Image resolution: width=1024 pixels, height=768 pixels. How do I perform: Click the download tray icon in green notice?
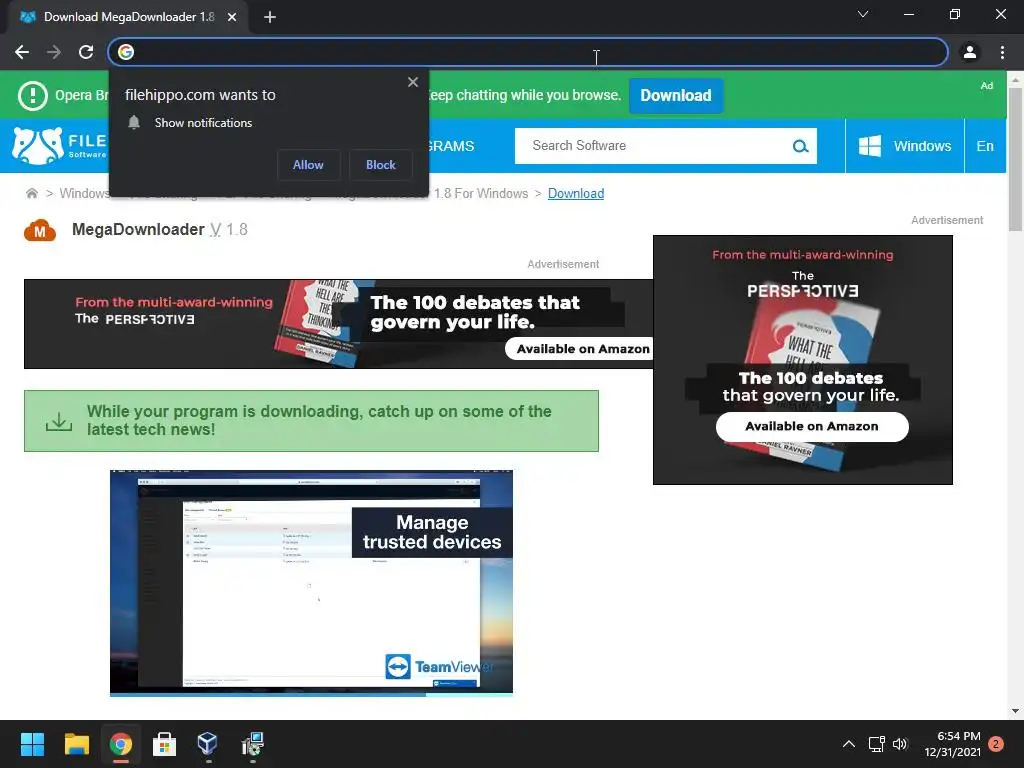(59, 421)
